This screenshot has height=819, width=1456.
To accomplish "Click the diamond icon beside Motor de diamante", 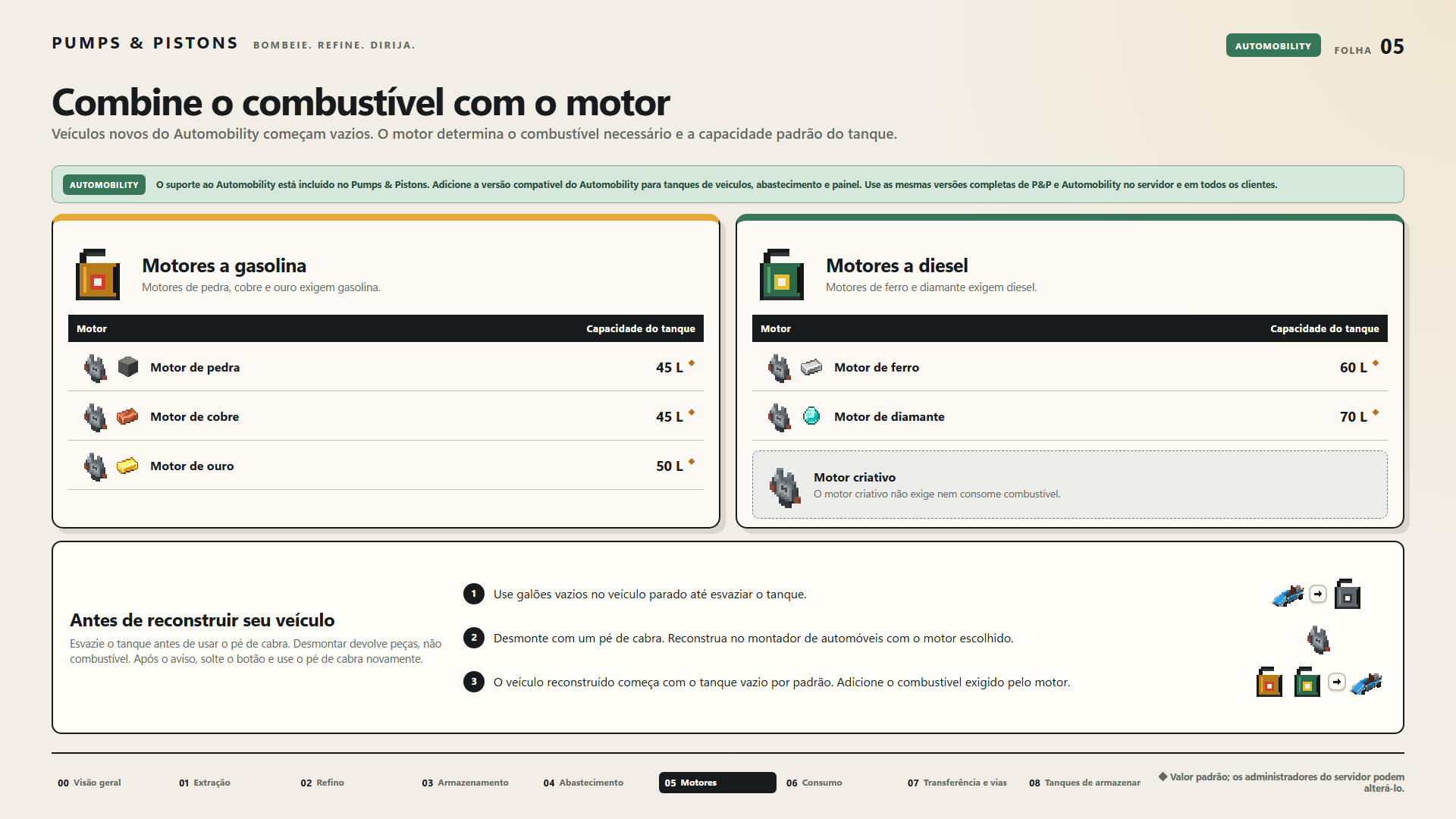I will pos(811,416).
